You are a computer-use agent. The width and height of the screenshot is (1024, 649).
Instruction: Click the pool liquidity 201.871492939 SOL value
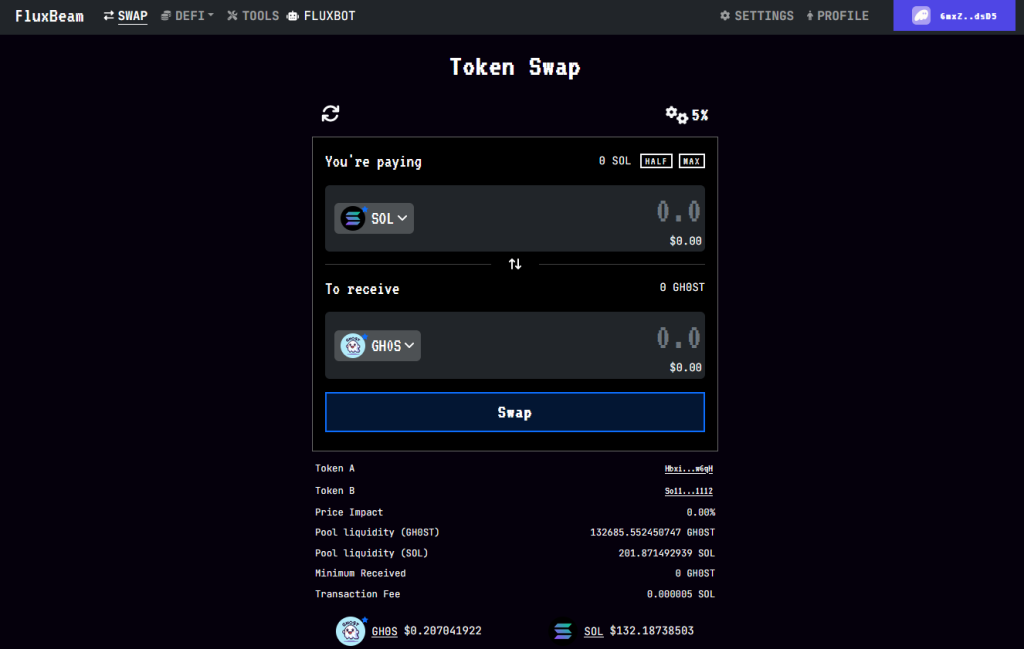point(667,553)
